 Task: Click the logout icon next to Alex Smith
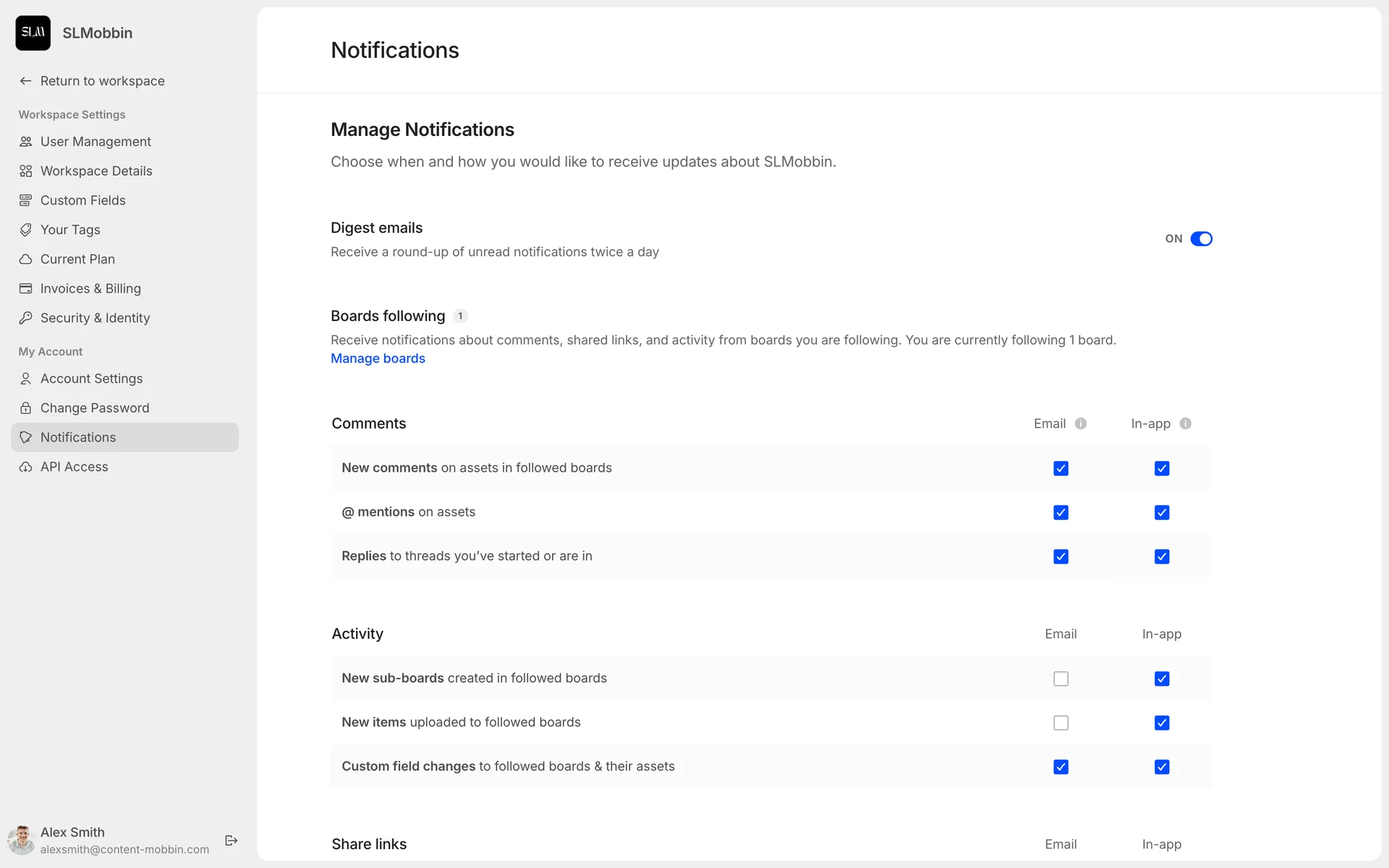[x=231, y=840]
